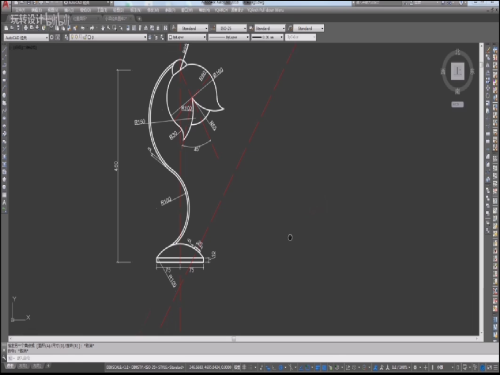Click the WCS button below ViewCube
The width and height of the screenshot is (500, 375).
click(x=457, y=104)
